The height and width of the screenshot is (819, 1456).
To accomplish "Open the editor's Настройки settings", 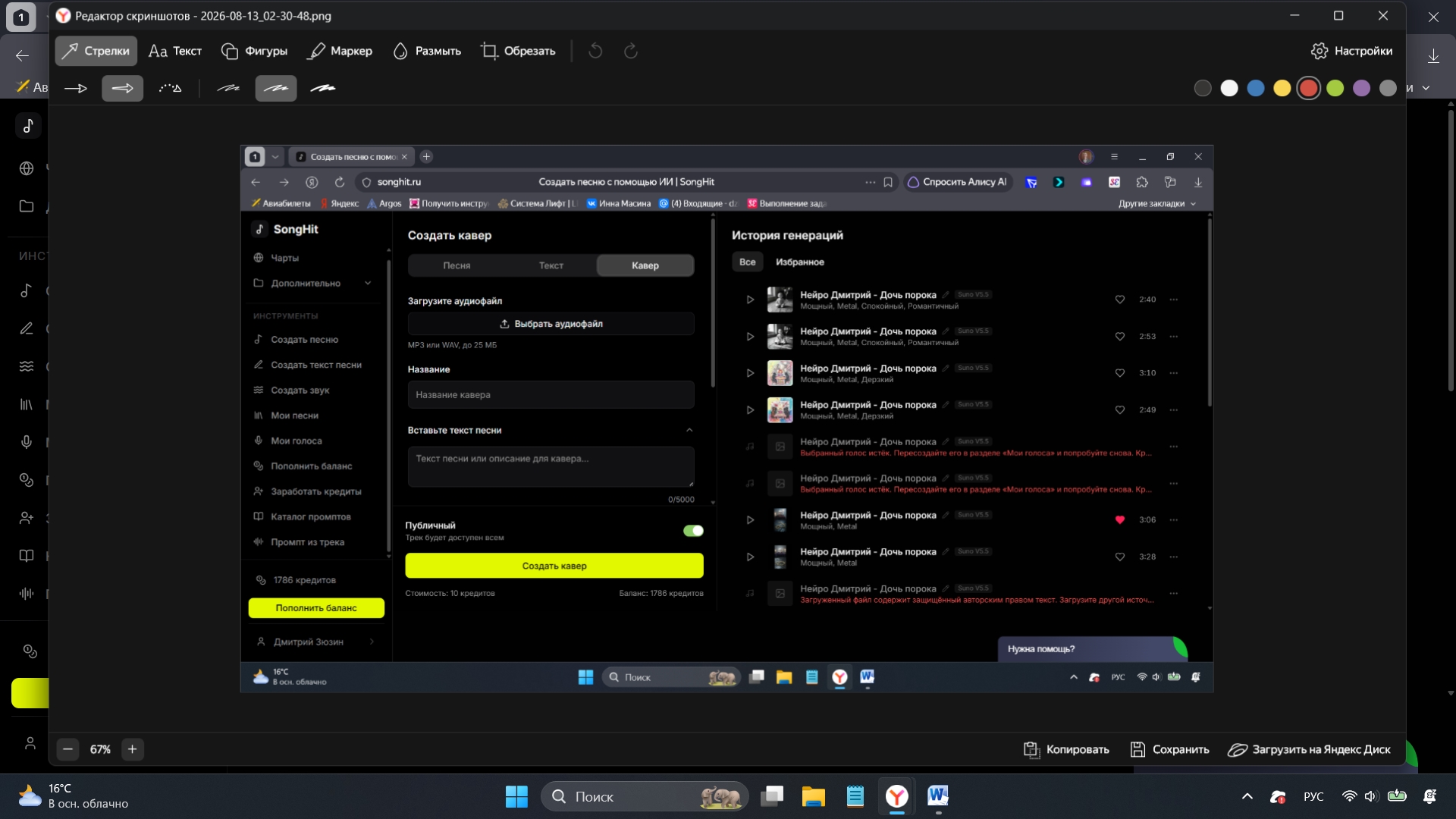I will (1352, 51).
